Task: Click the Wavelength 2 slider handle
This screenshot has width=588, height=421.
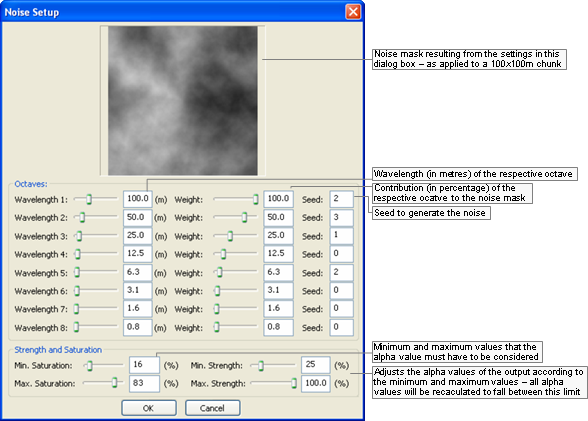Action: pos(82,217)
